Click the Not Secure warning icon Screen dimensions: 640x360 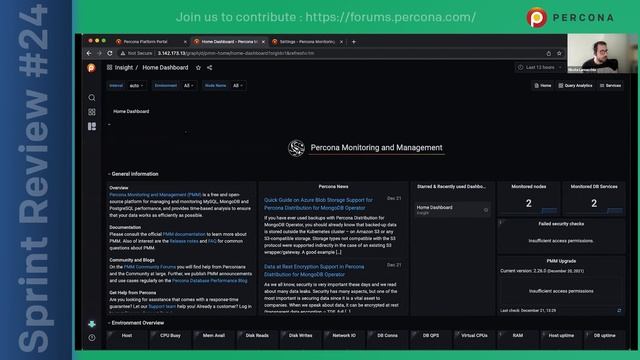[x=122, y=53]
